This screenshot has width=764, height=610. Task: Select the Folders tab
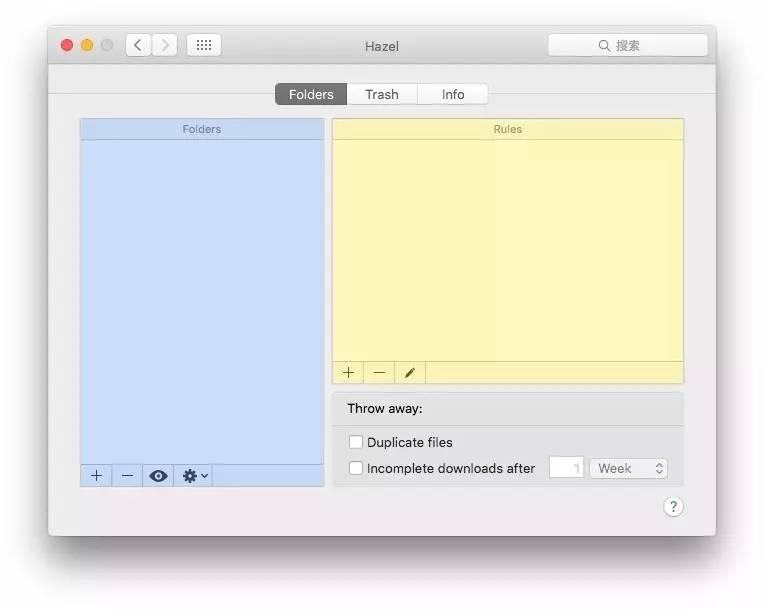311,94
